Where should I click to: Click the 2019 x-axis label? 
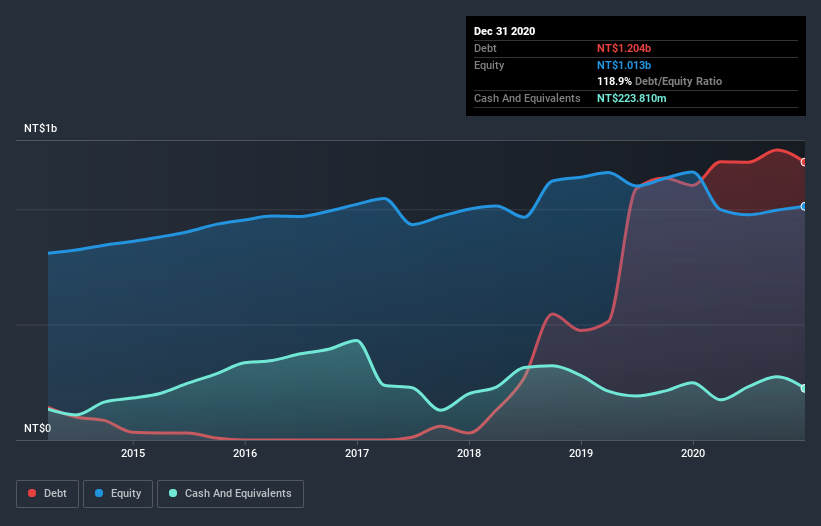[581, 453]
